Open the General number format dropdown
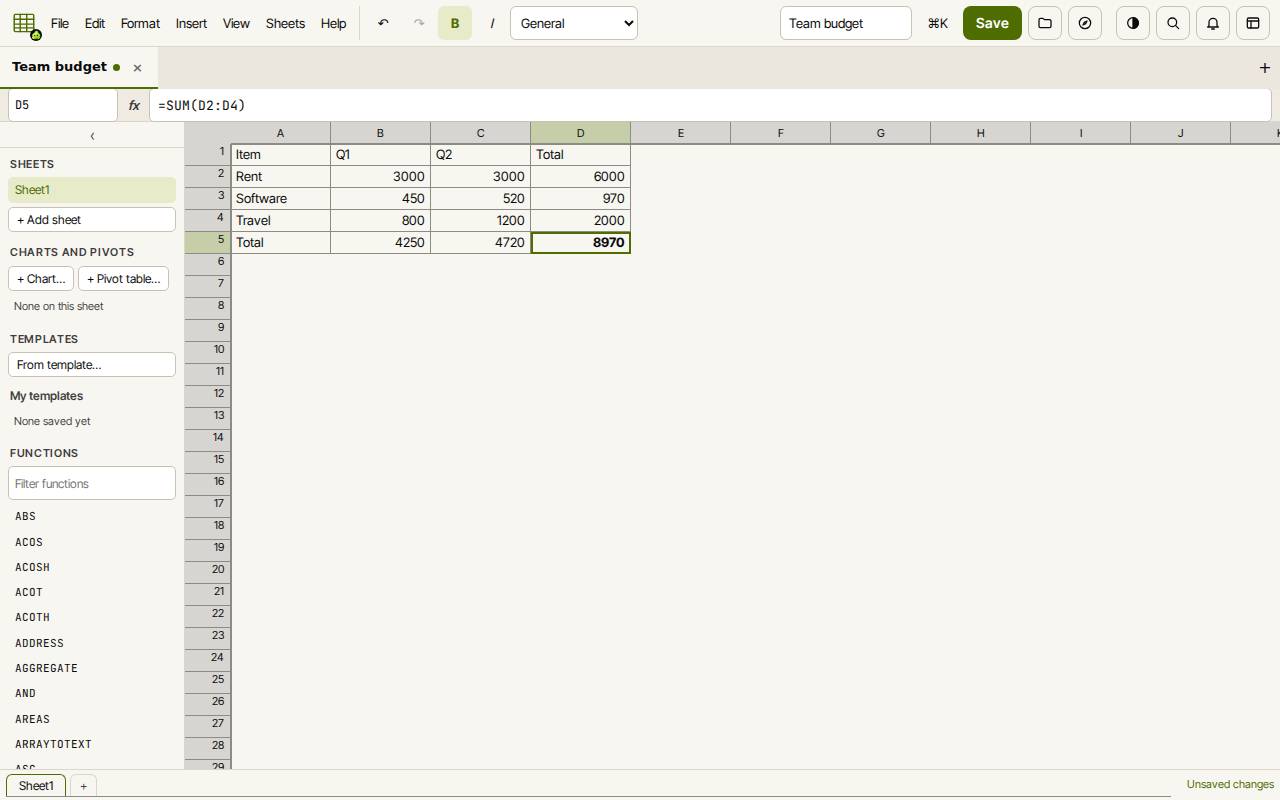This screenshot has height=800, width=1280. 574,23
